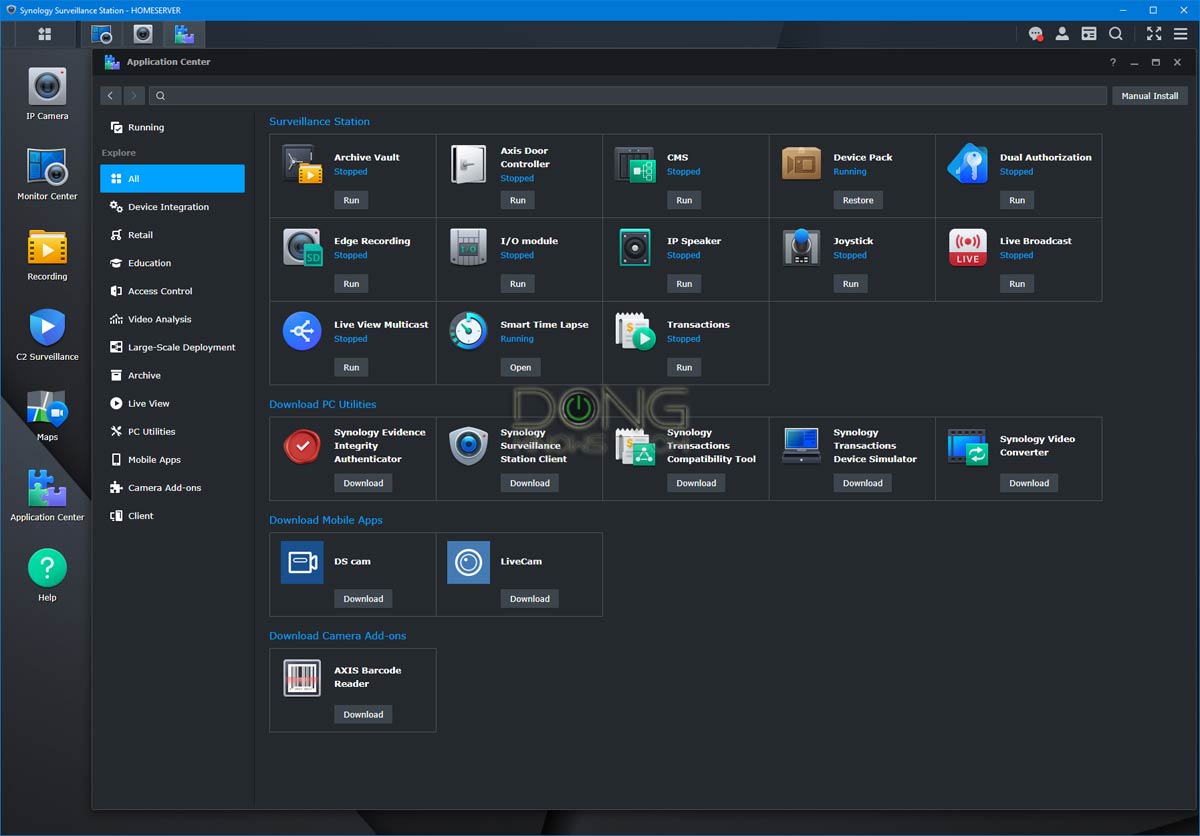Select All category in sidebar
This screenshot has height=836, width=1200.
tap(172, 179)
